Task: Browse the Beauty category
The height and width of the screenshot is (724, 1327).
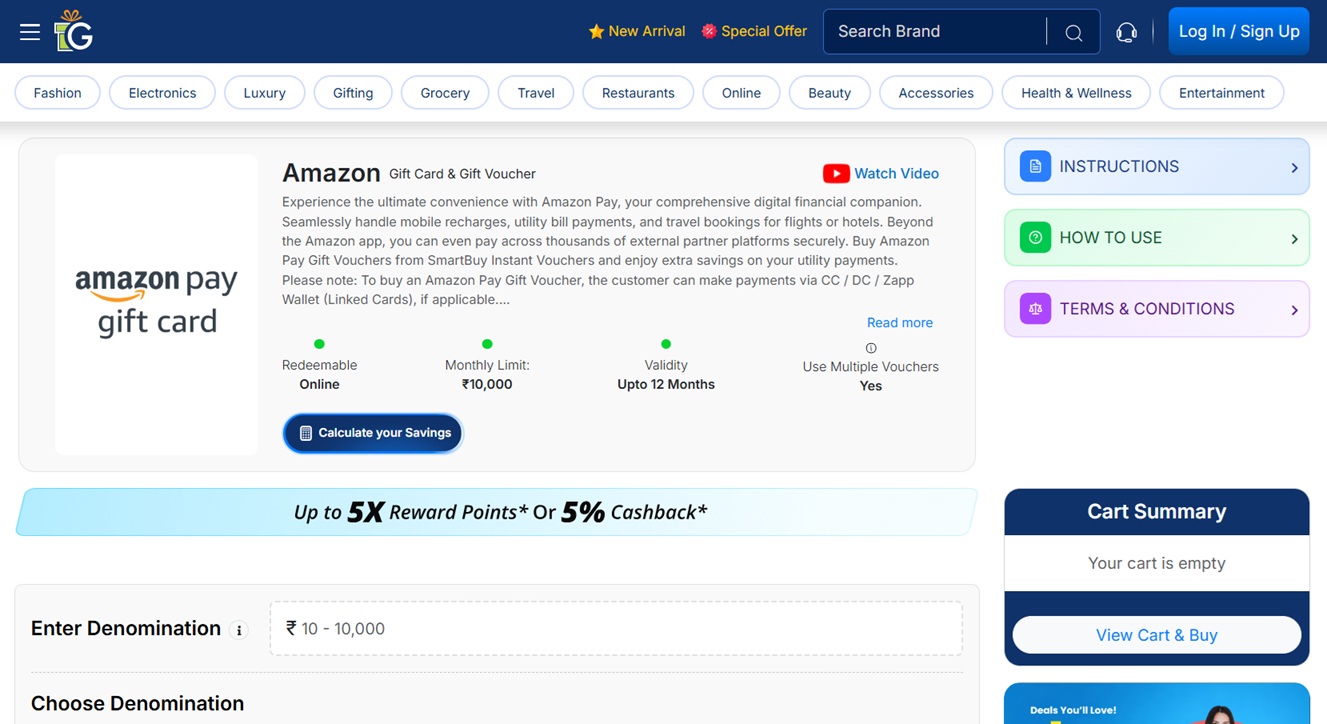Action: pyautogui.click(x=829, y=93)
